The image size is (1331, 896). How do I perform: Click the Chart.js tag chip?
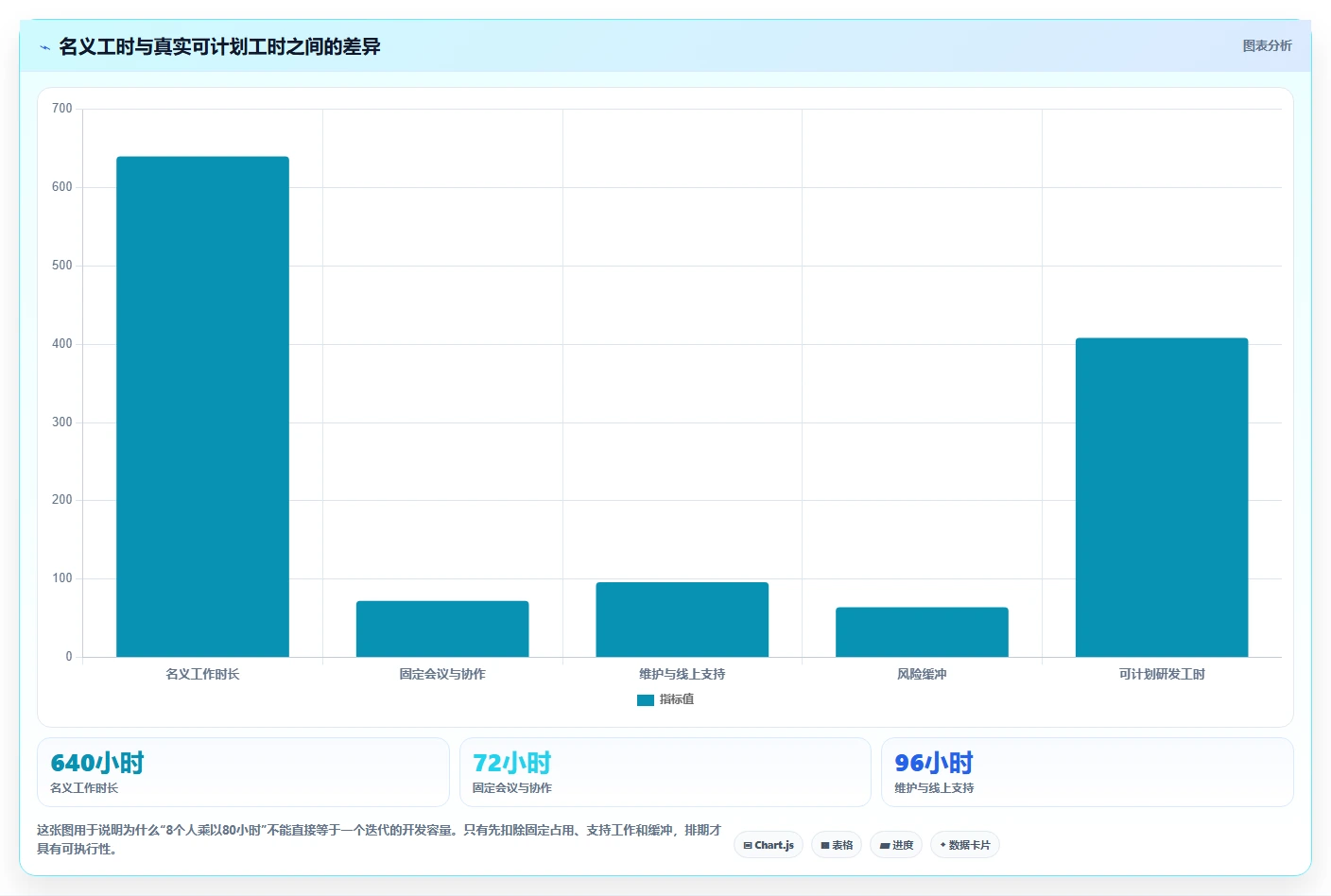tap(769, 845)
